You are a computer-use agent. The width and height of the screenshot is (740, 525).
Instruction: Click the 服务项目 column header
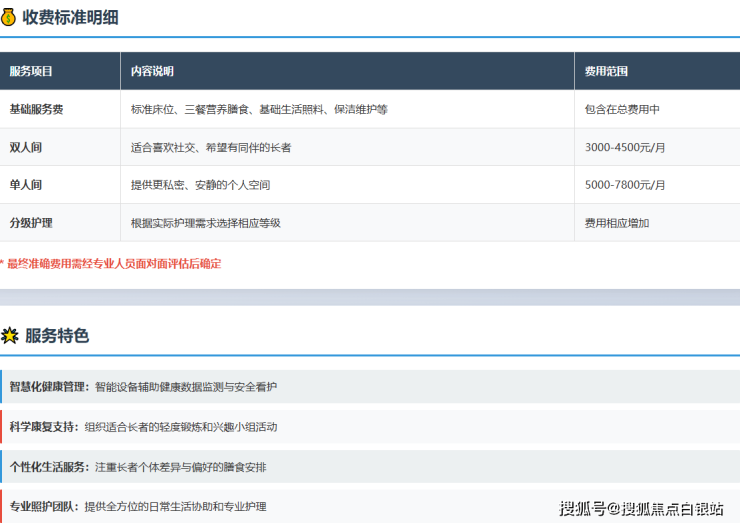pyautogui.click(x=31, y=71)
